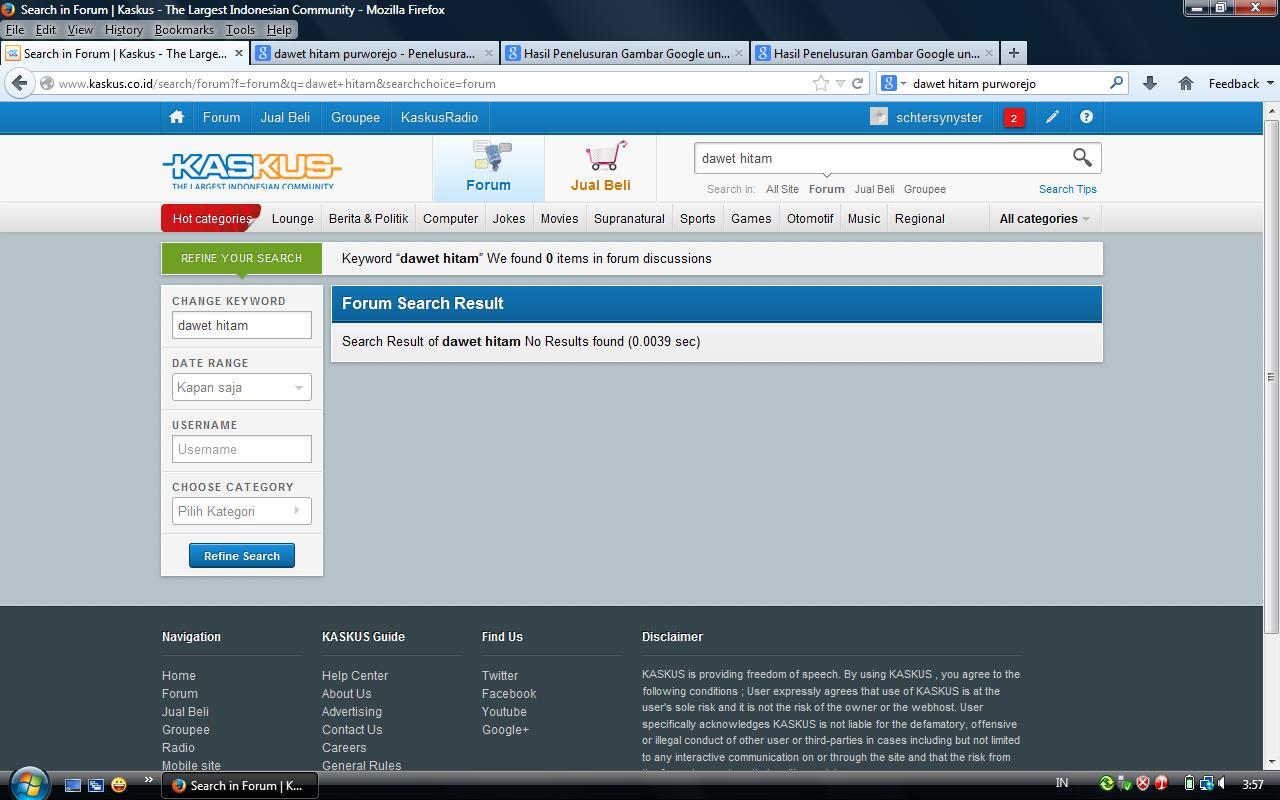
Task: Close the dawet hitam purworejo tab
Action: [489, 53]
